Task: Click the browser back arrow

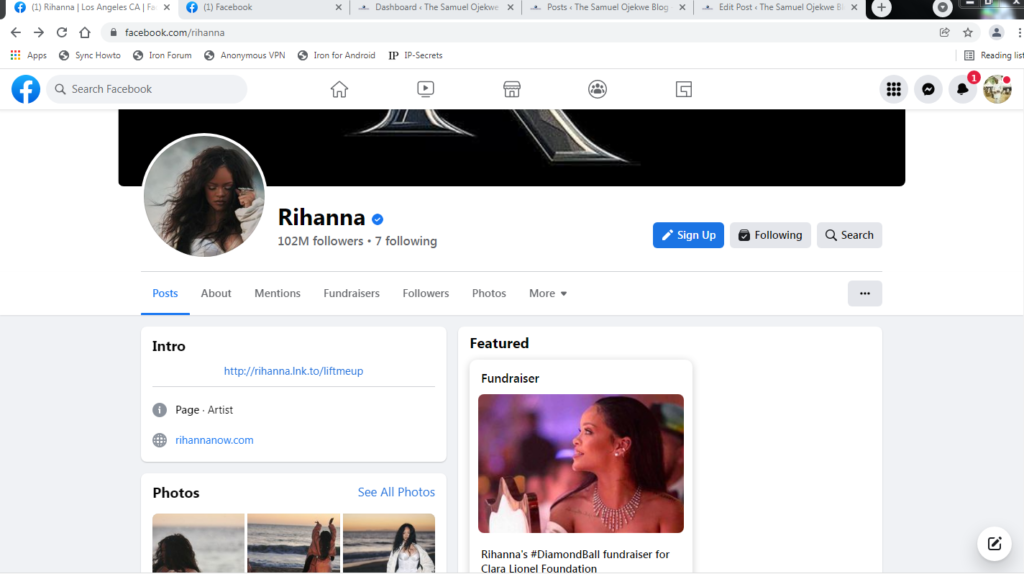Action: click(x=16, y=32)
